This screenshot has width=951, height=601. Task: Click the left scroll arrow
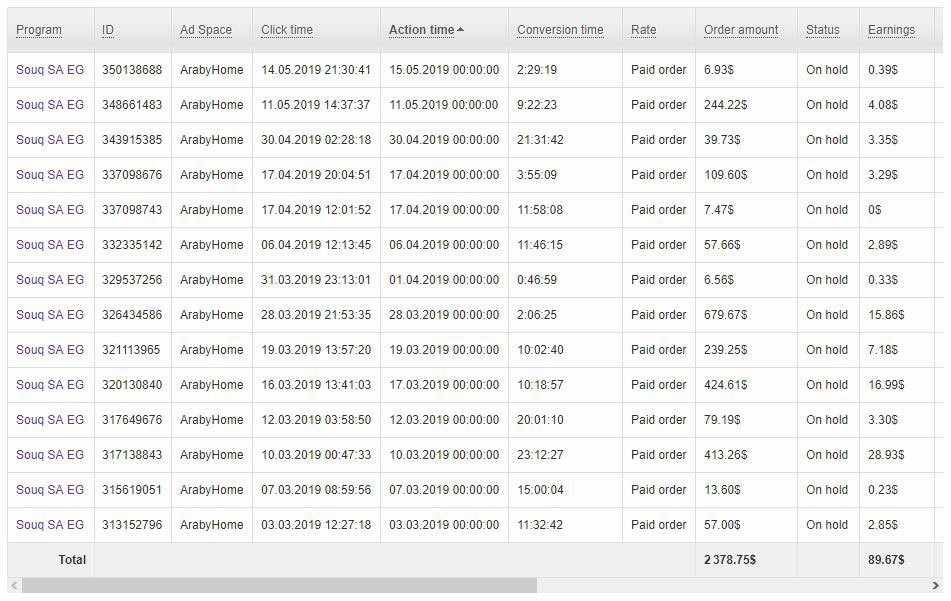tap(13, 586)
